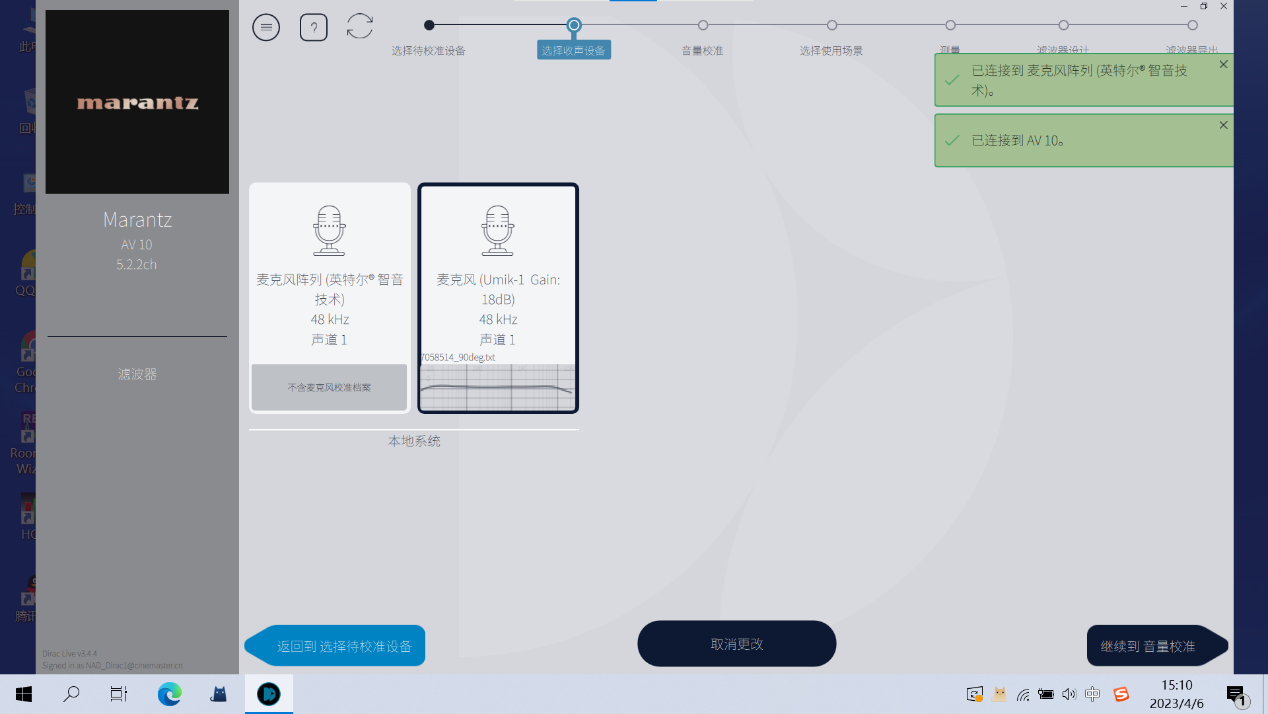
Task: Open the Wi-Fi network tray icon
Action: click(1023, 694)
